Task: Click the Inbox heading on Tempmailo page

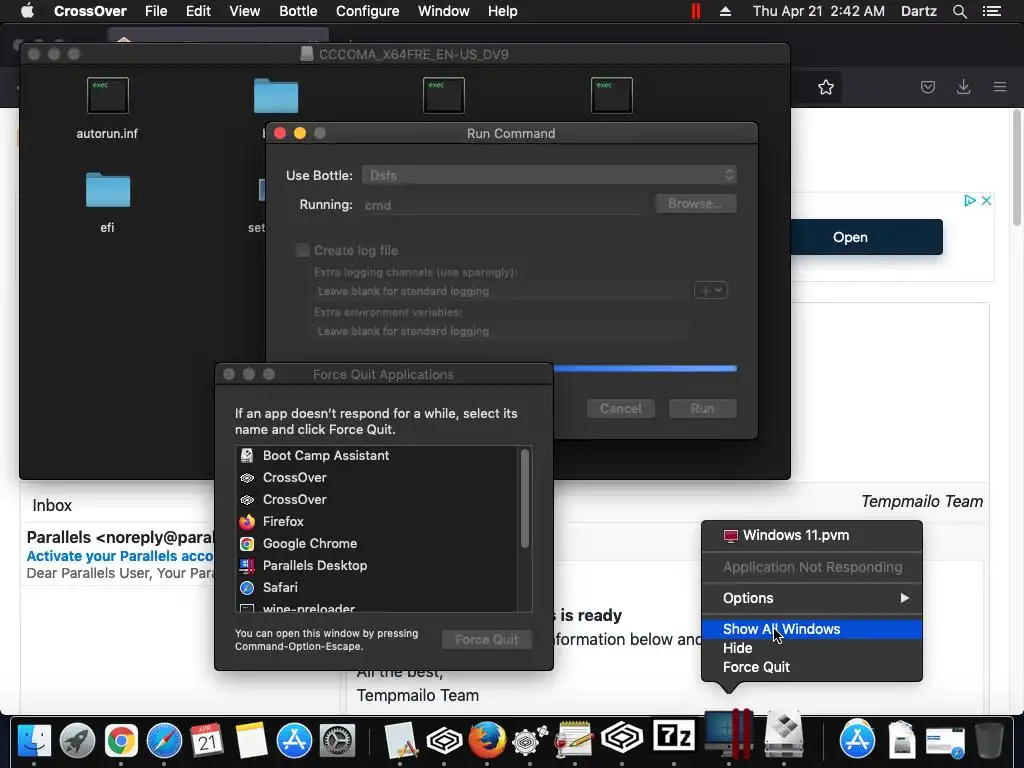Action: coord(52,505)
